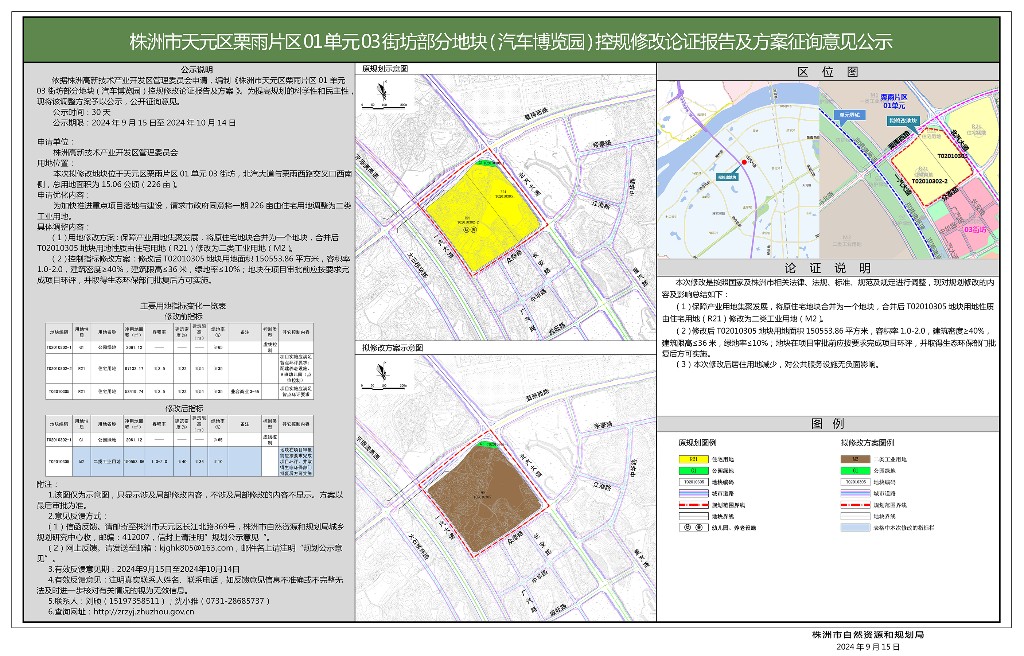Viewport: 1024px width, 656px height.
Task: Click the north arrow on the modified plan map
Action: [x=381, y=370]
